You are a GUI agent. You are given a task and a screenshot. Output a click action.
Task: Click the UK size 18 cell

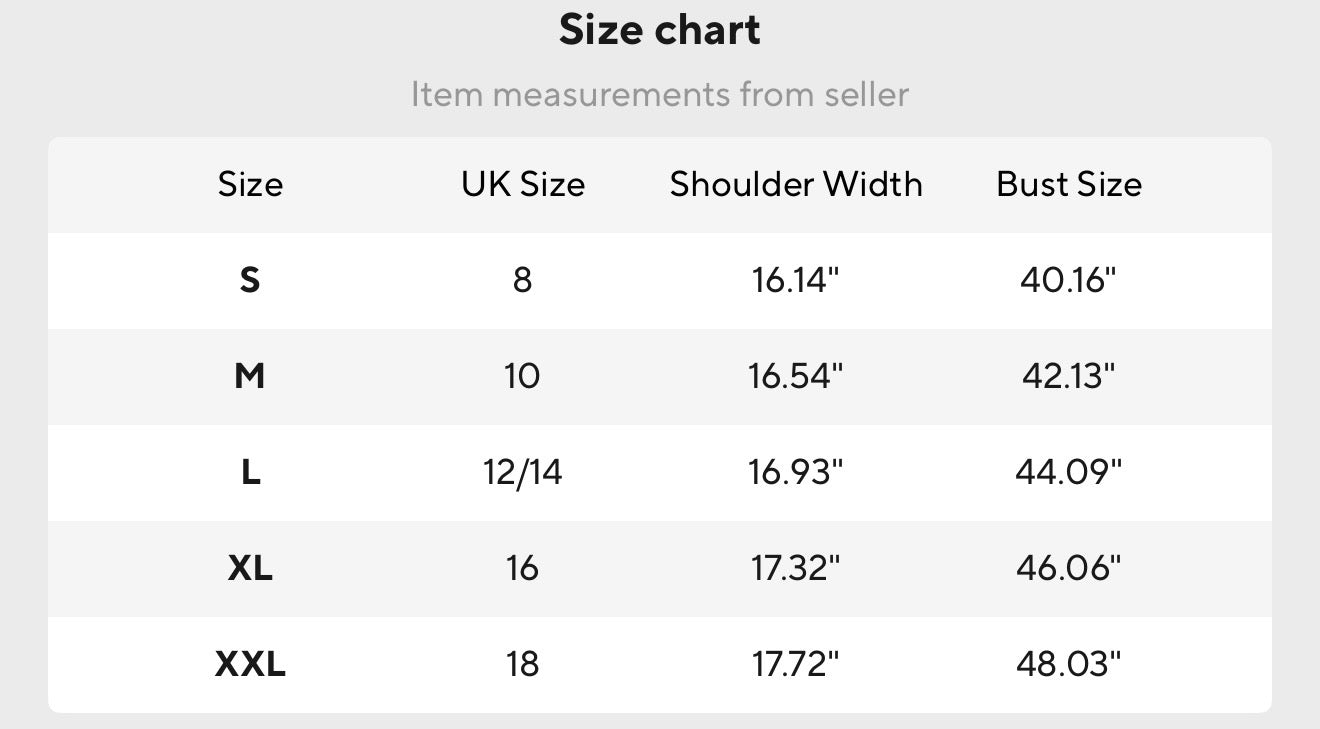pos(523,664)
